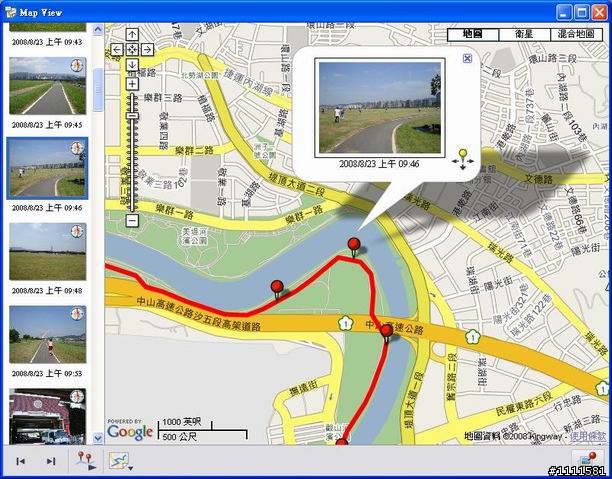
Task: Switch to the 衛星 satellite view
Action: pos(524,34)
